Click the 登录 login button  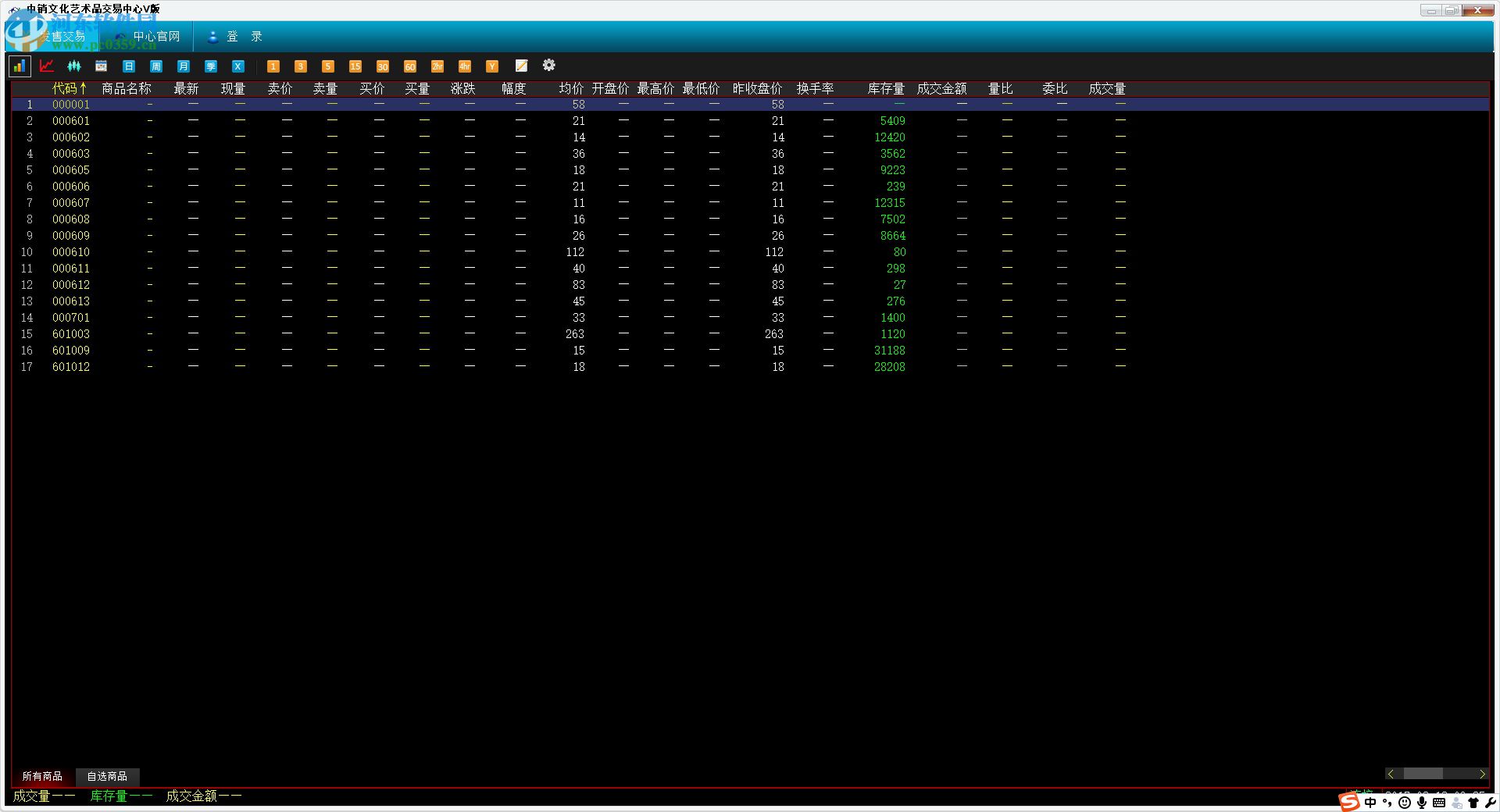point(235,37)
